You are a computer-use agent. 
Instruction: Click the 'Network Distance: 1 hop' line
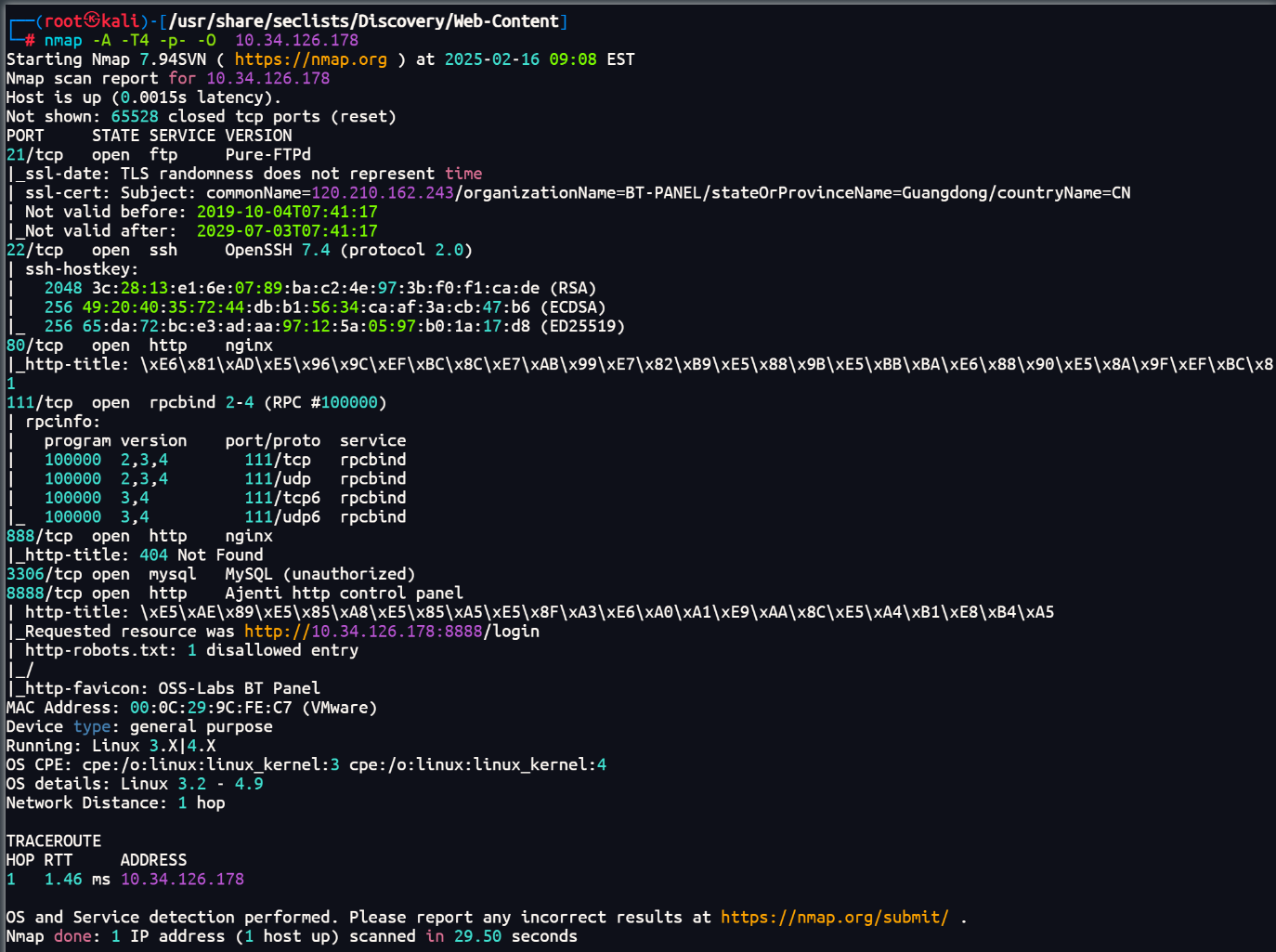[115, 802]
